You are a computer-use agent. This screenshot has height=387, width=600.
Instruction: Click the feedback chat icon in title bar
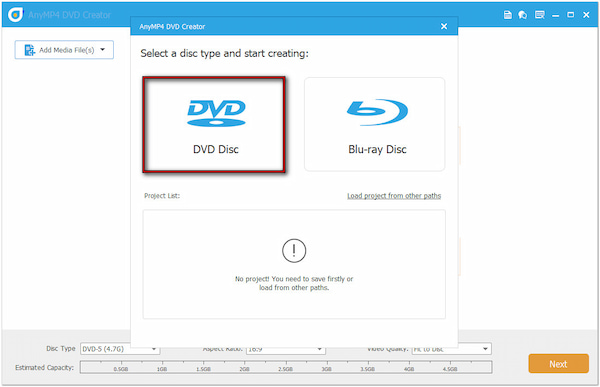pyautogui.click(x=523, y=15)
